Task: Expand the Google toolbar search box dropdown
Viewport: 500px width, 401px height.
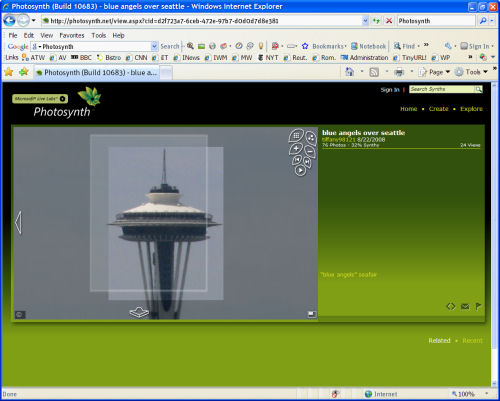Action: [154, 46]
